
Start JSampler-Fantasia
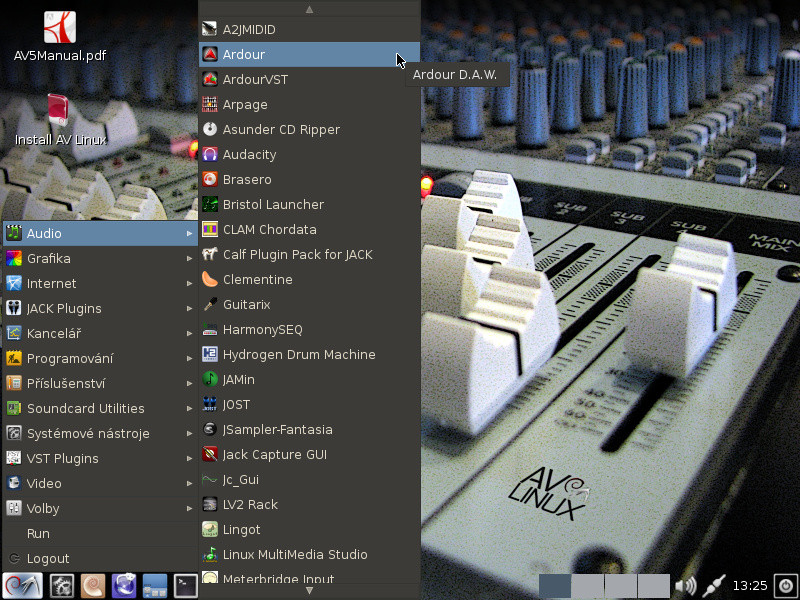tap(309, 429)
